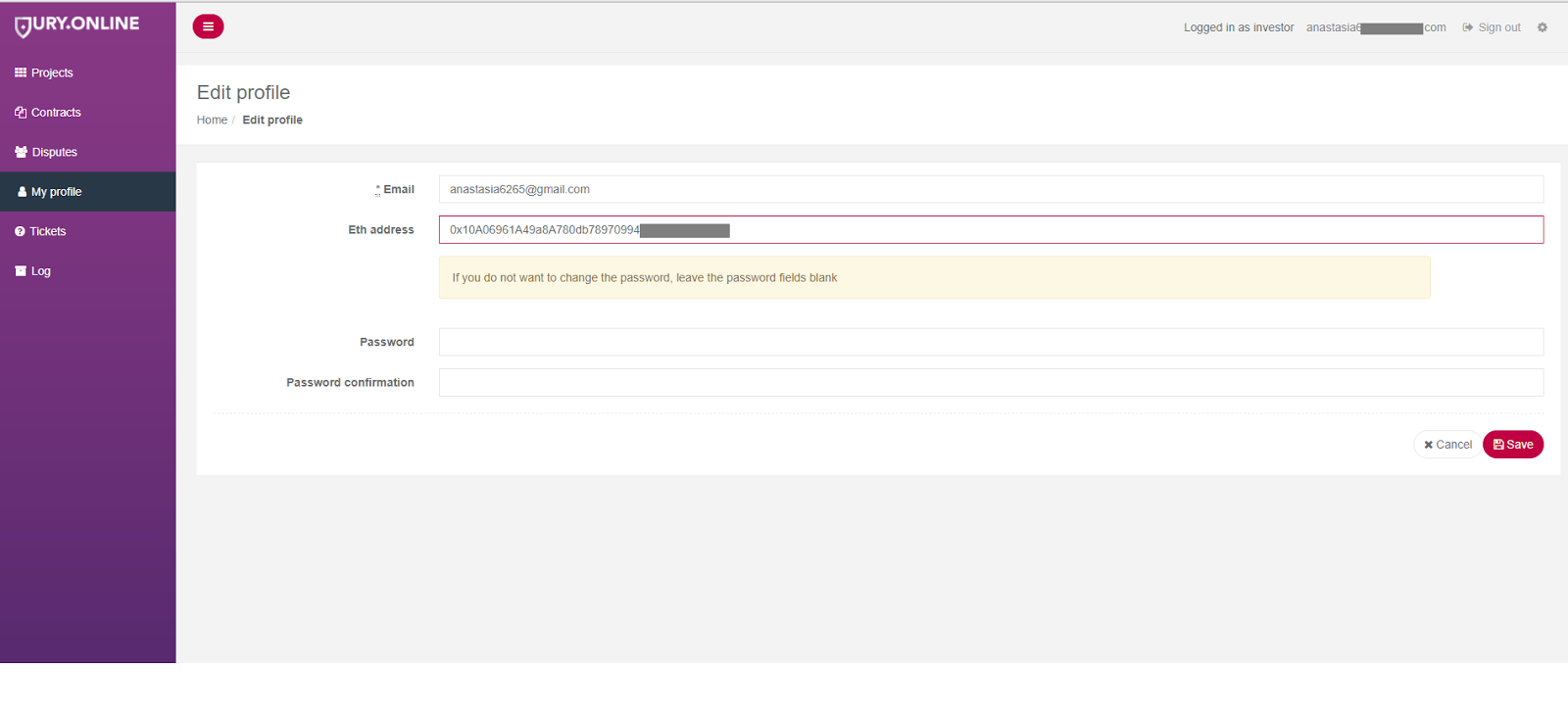This screenshot has height=716, width=1568.
Task: Click the logged-in email in header
Action: [1376, 27]
